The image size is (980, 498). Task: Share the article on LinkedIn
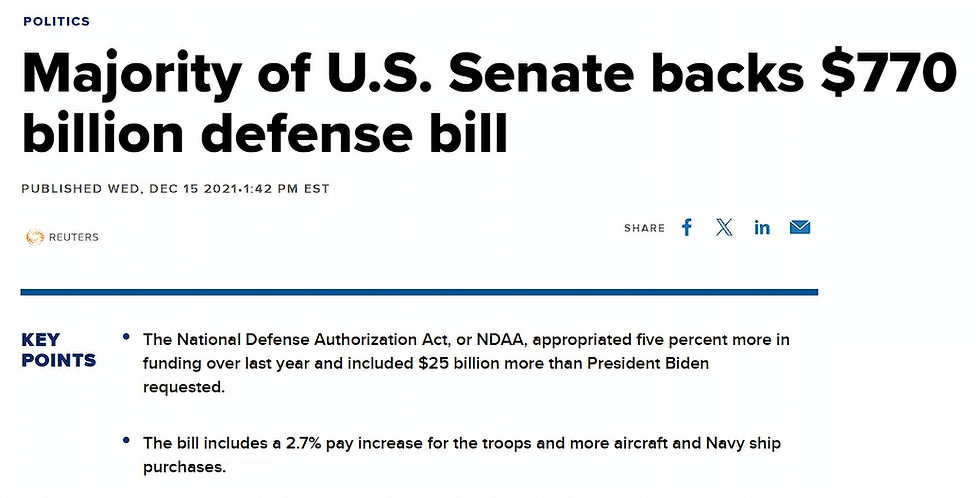(x=762, y=228)
